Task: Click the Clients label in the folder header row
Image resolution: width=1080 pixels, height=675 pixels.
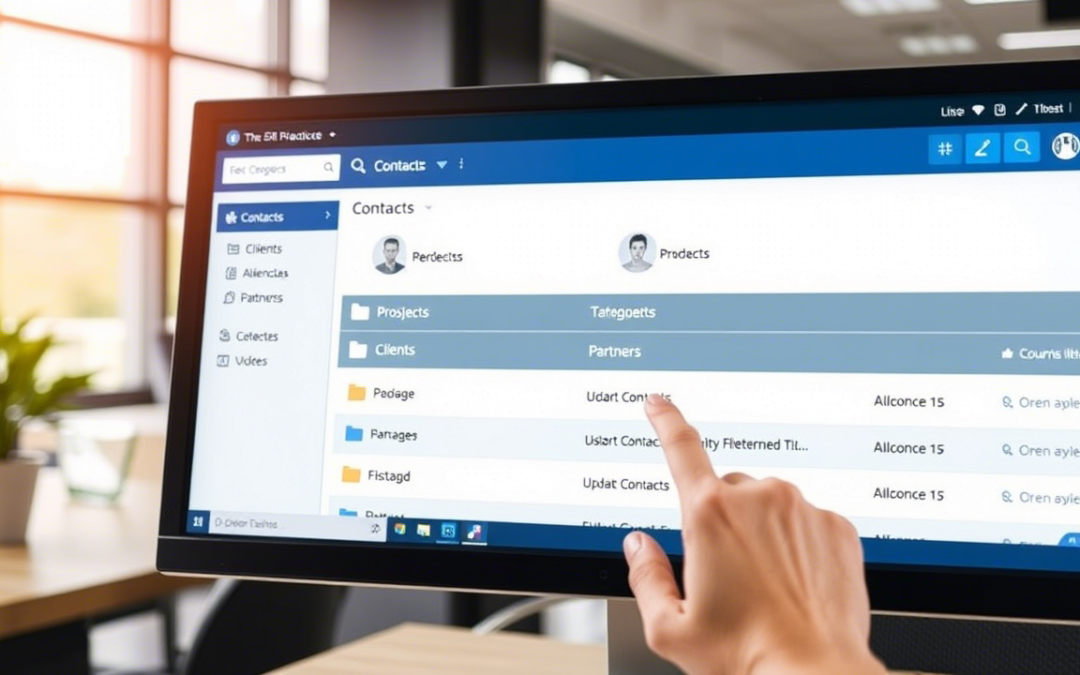Action: point(395,350)
